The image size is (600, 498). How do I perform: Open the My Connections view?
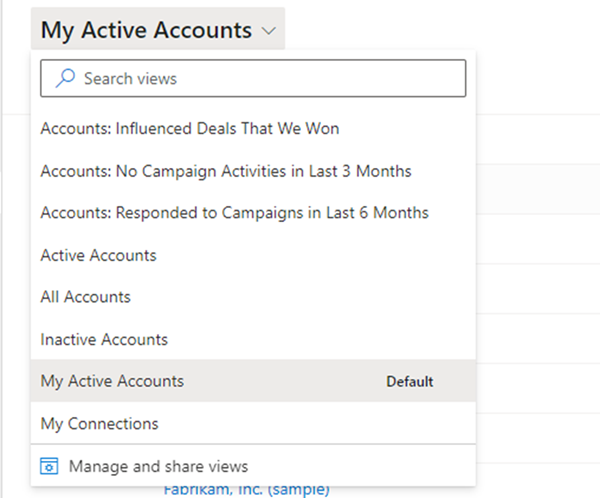pos(99,424)
